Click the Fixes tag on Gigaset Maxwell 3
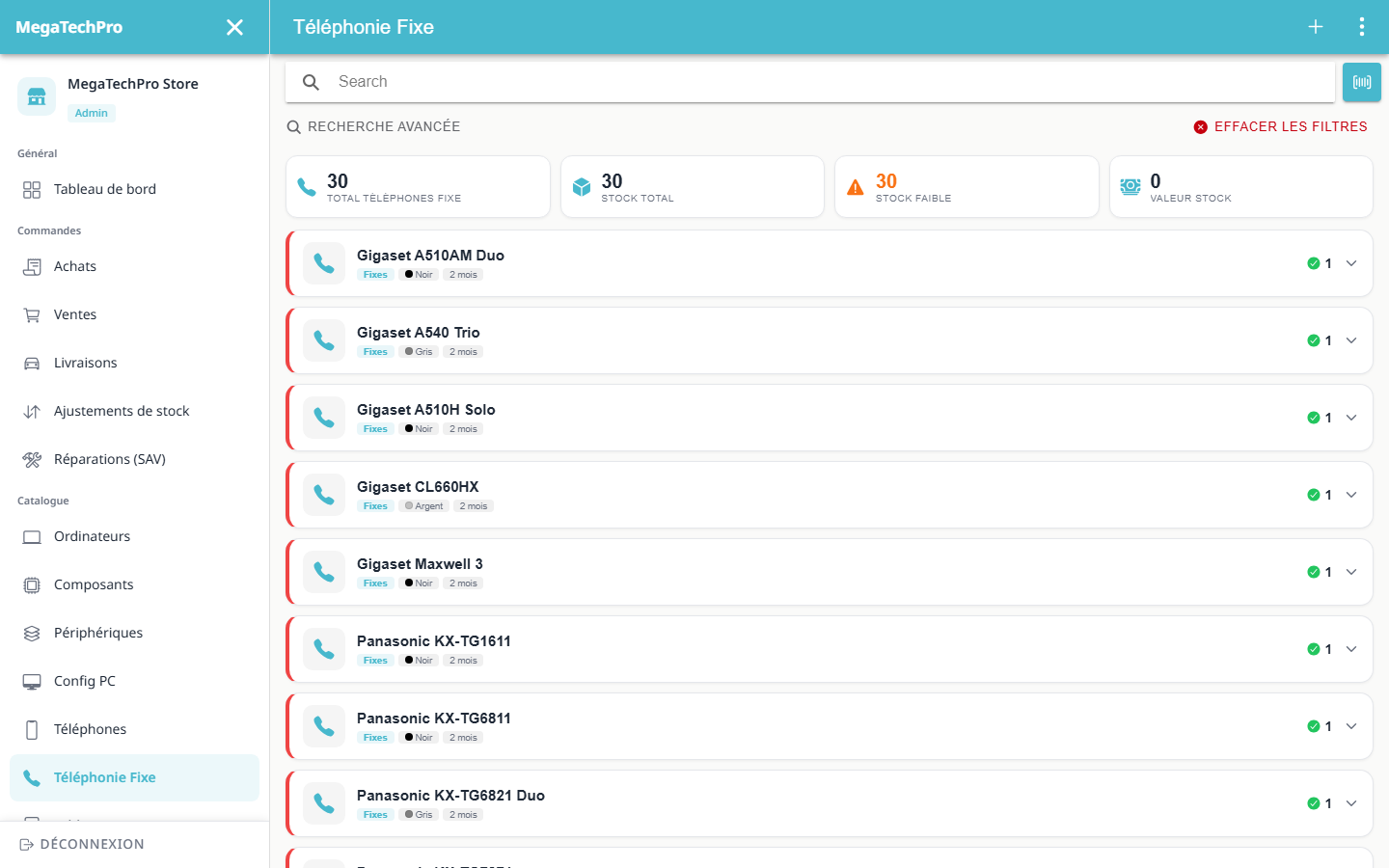1389x868 pixels. point(375,583)
